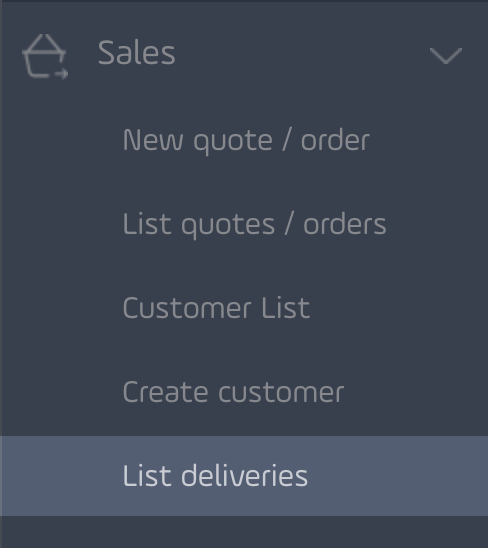
Task: Click the Sales header text
Action: 137,53
